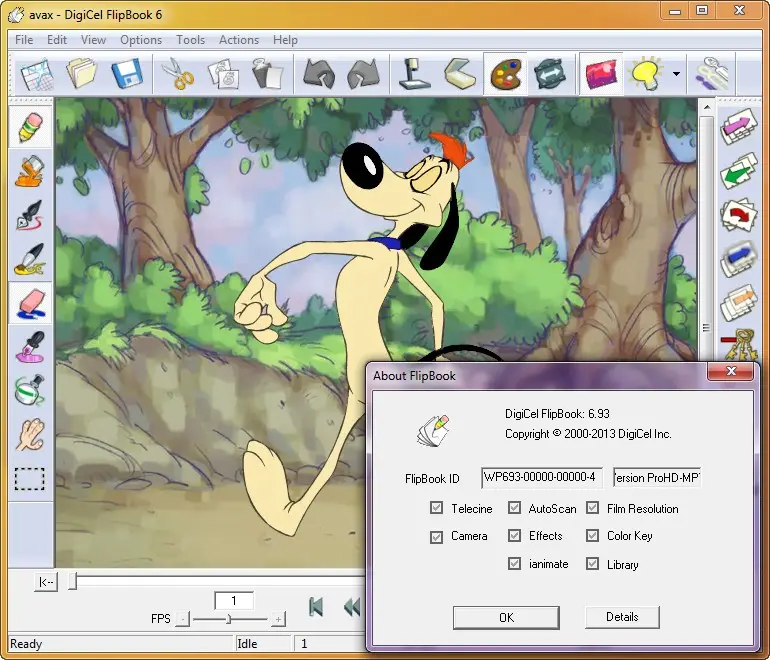Increase FPS with plus button

point(278,619)
